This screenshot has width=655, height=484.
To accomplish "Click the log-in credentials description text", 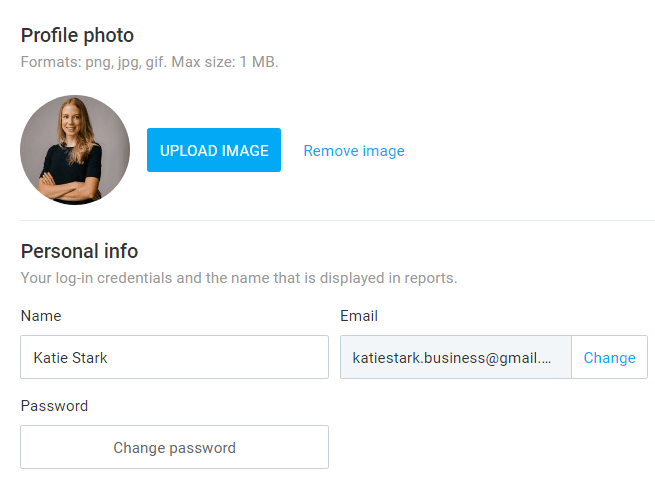I will point(239,278).
